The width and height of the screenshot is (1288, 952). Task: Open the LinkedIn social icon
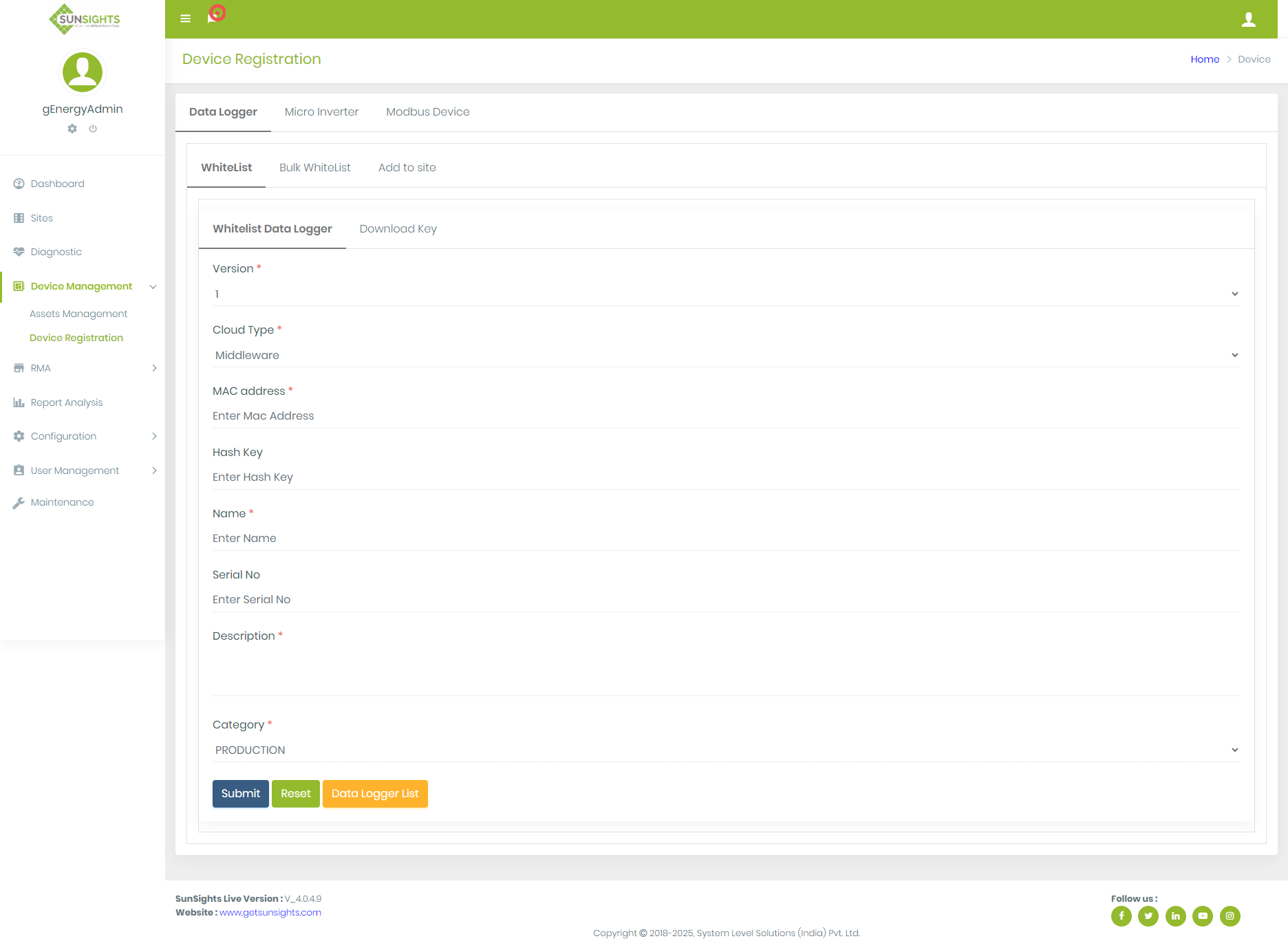1175,916
